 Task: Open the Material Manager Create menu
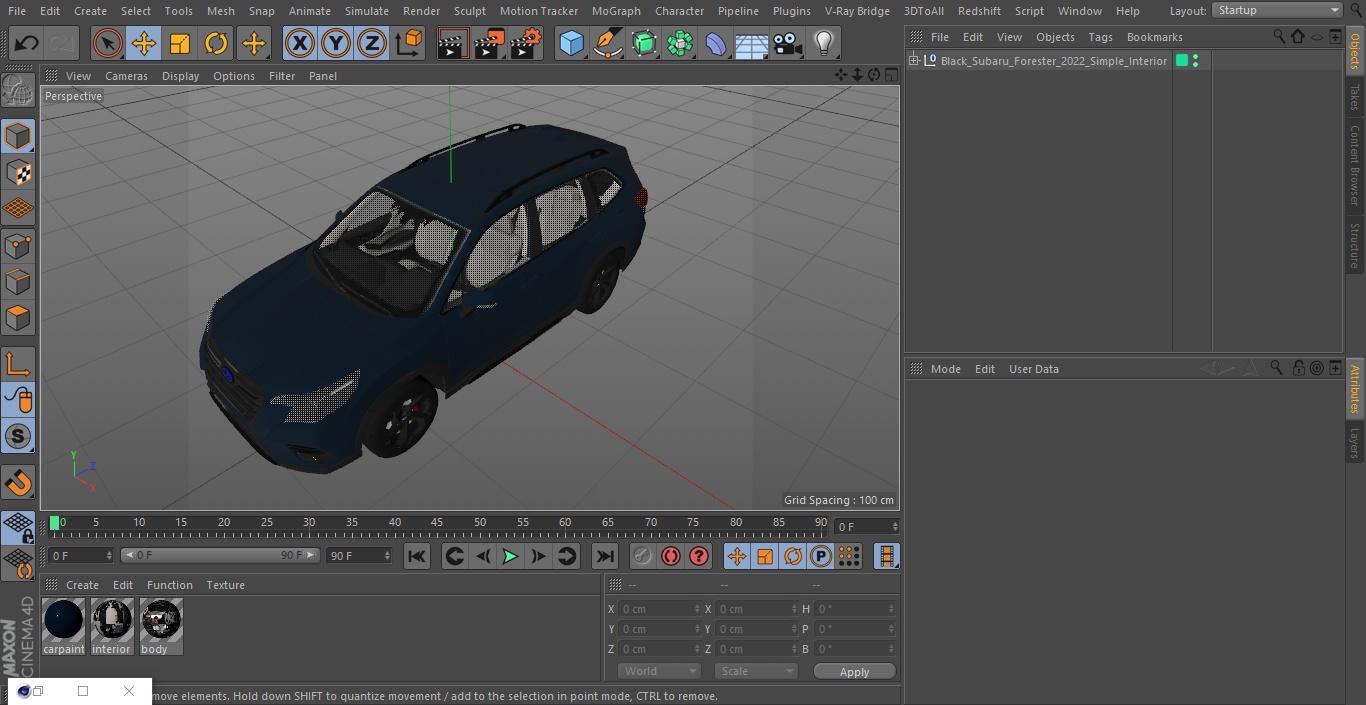tap(83, 585)
